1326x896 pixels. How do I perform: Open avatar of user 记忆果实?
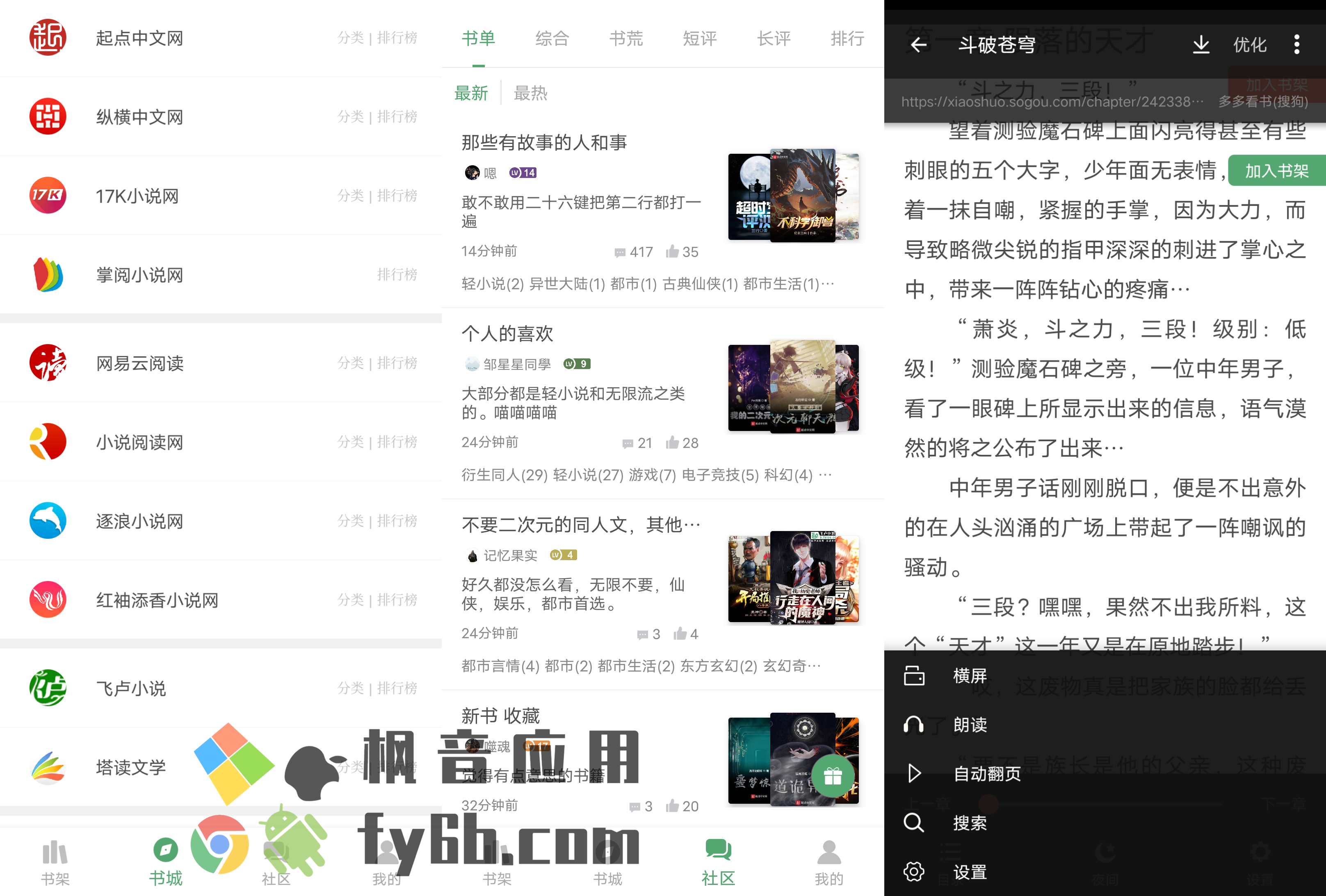472,555
